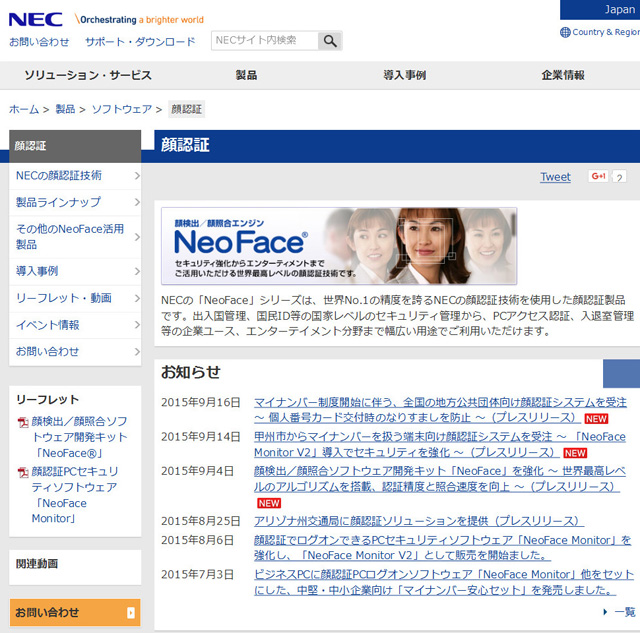Open 一覧 news list link
This screenshot has width=640, height=633.
pos(625,612)
